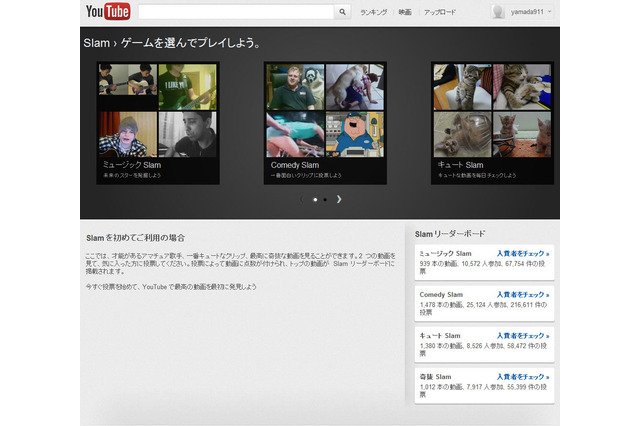The width and height of the screenshot is (640, 426).
Task: Click 入賞者をチェック for 奇抜 Slam
Action: click(x=523, y=377)
